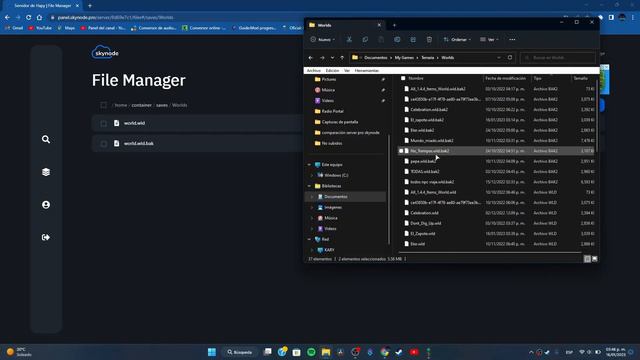The width and height of the screenshot is (640, 360).
Task: Click the browser home button
Action: (x=39, y=18)
